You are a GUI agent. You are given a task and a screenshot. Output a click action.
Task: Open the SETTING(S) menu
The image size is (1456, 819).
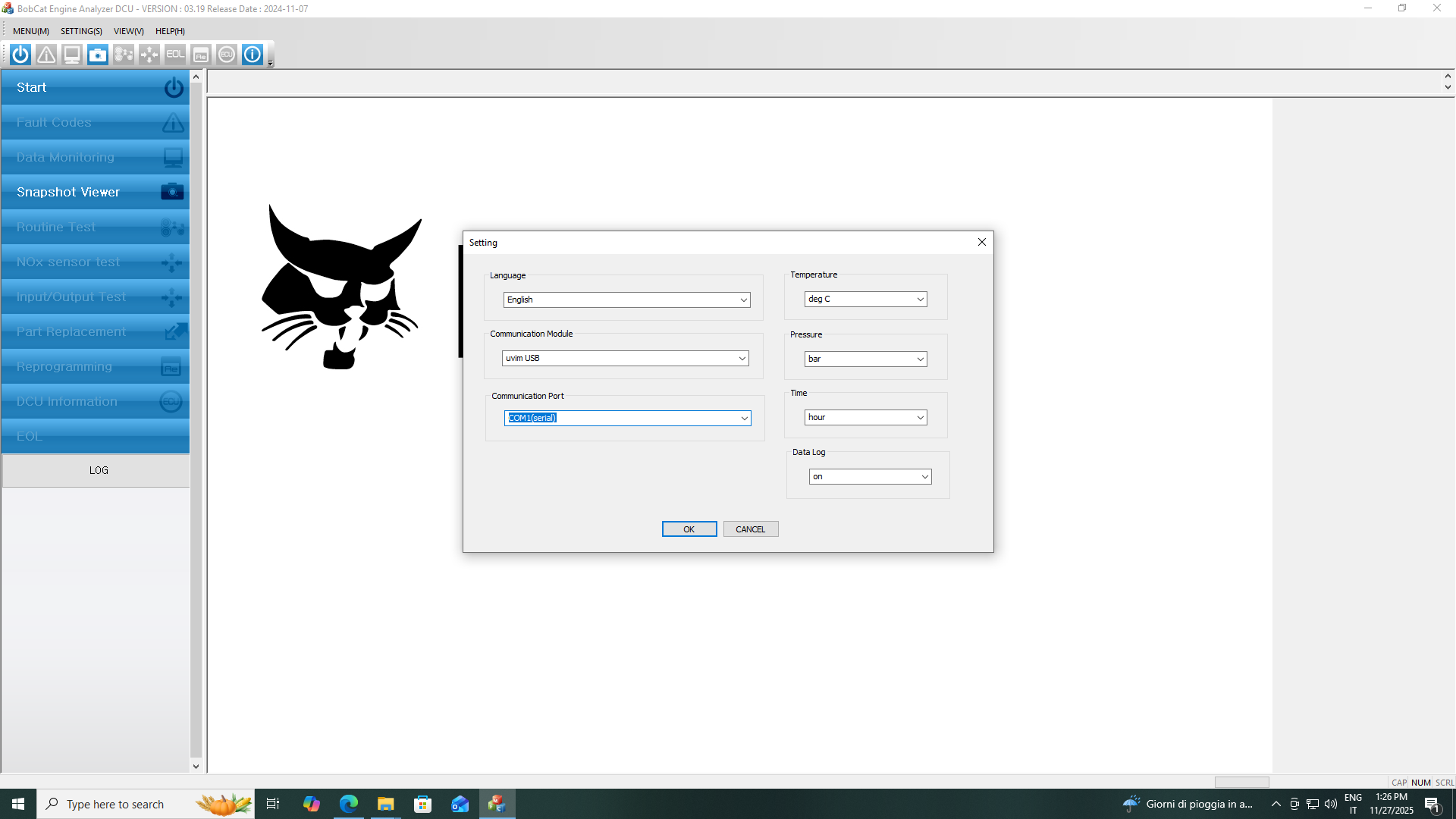tap(81, 31)
